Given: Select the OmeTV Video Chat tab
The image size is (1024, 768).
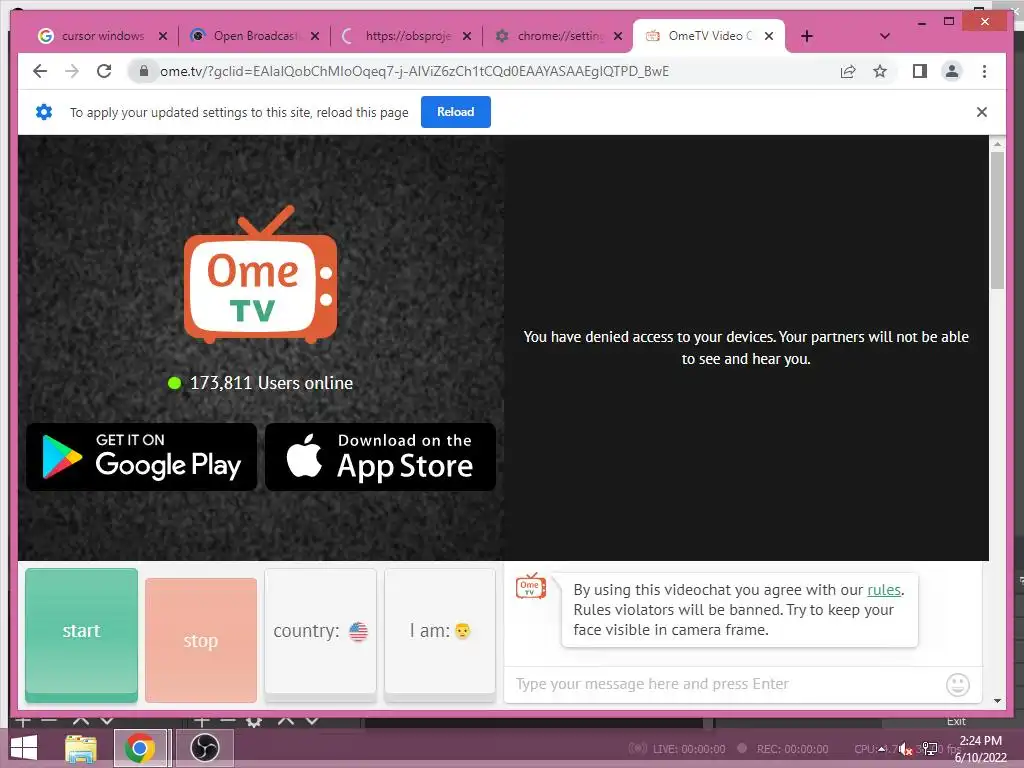Looking at the screenshot, I should [709, 36].
